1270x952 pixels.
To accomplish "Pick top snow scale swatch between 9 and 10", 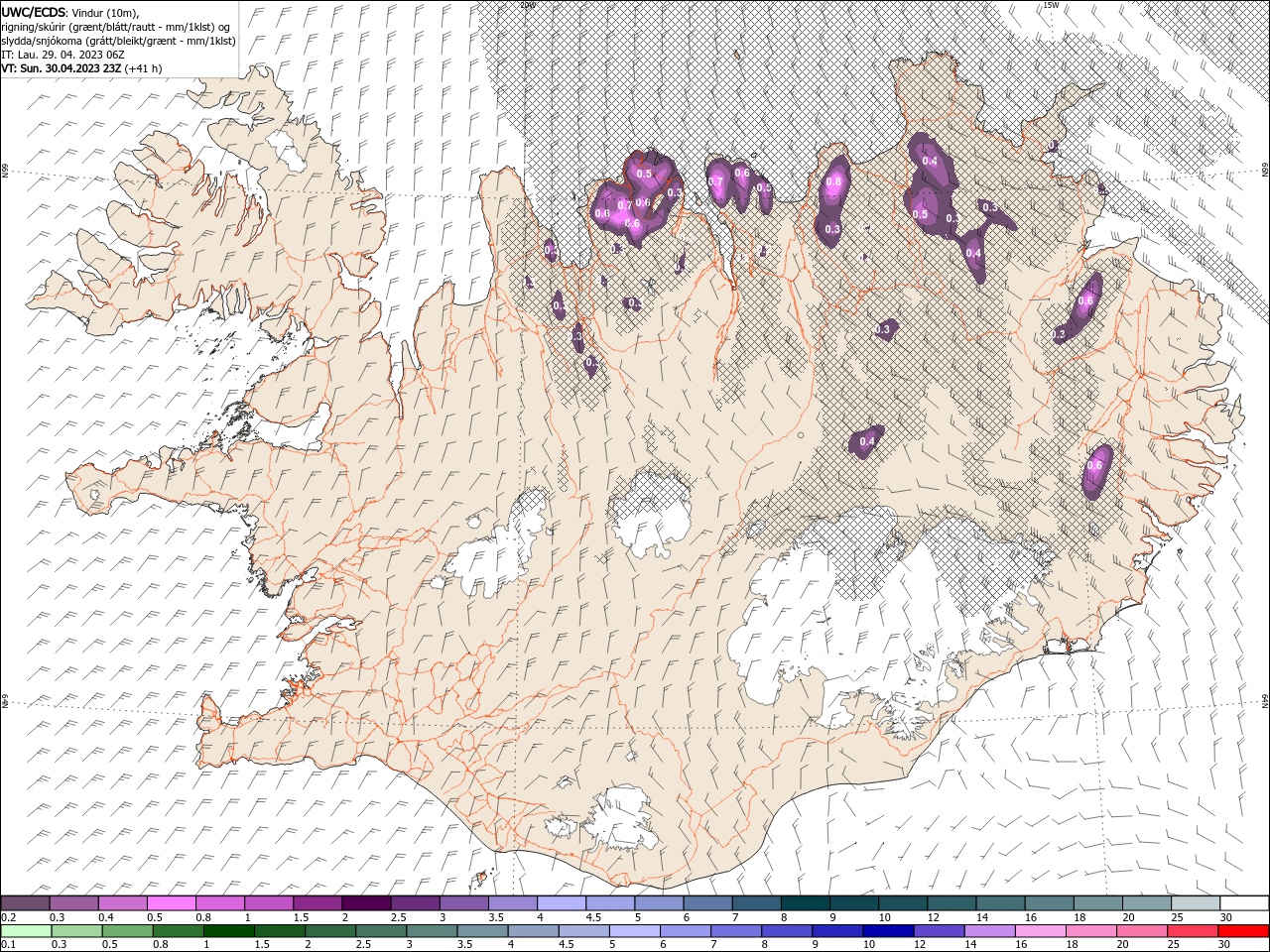I will click(x=853, y=902).
